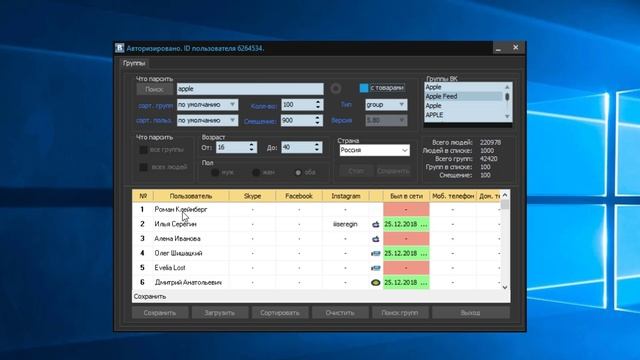Select the 'муж' gender radio button

click(215, 172)
